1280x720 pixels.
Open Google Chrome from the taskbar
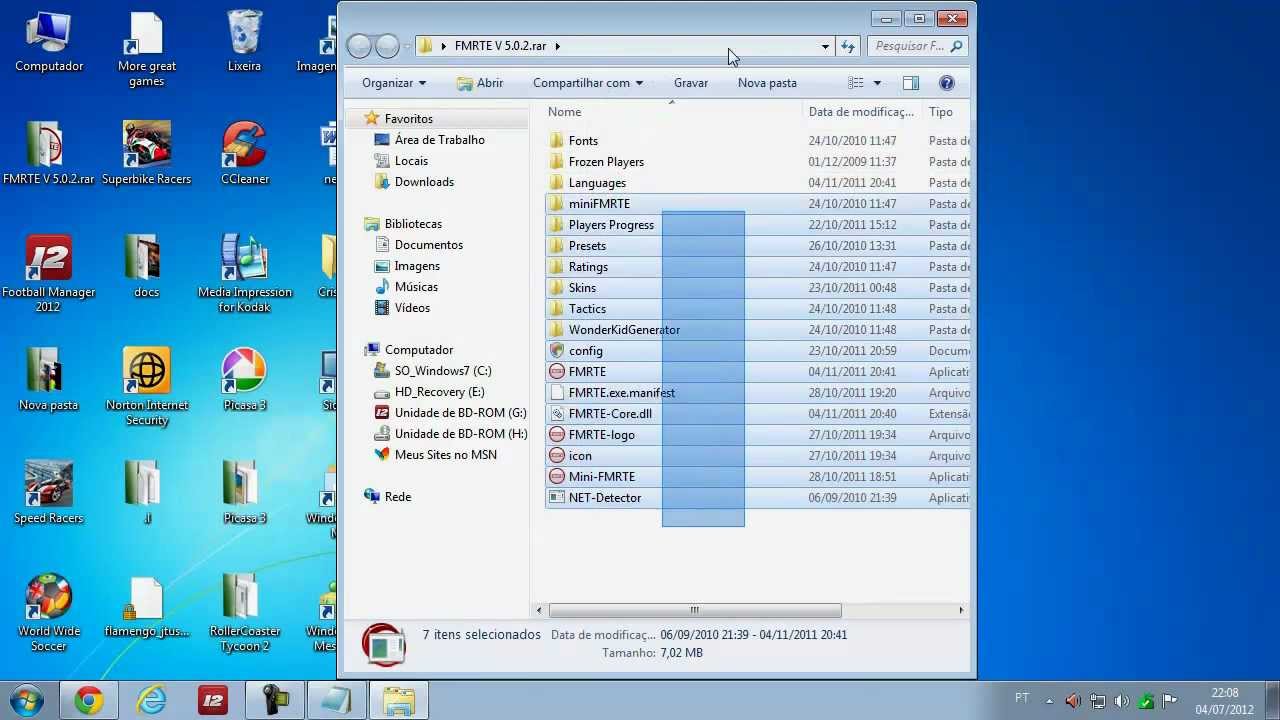pyautogui.click(x=88, y=701)
